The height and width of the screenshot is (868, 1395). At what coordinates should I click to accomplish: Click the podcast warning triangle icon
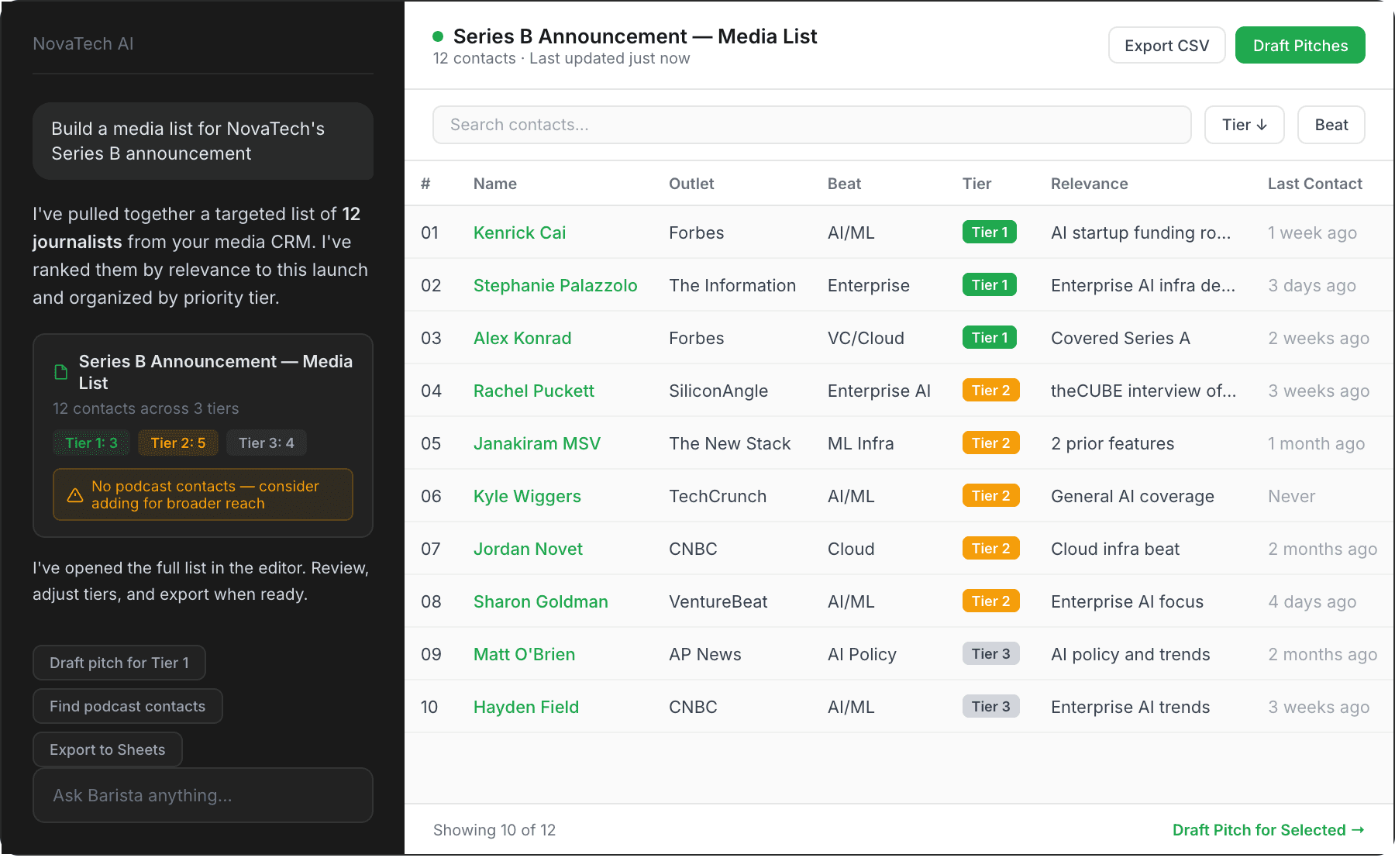pos(75,495)
